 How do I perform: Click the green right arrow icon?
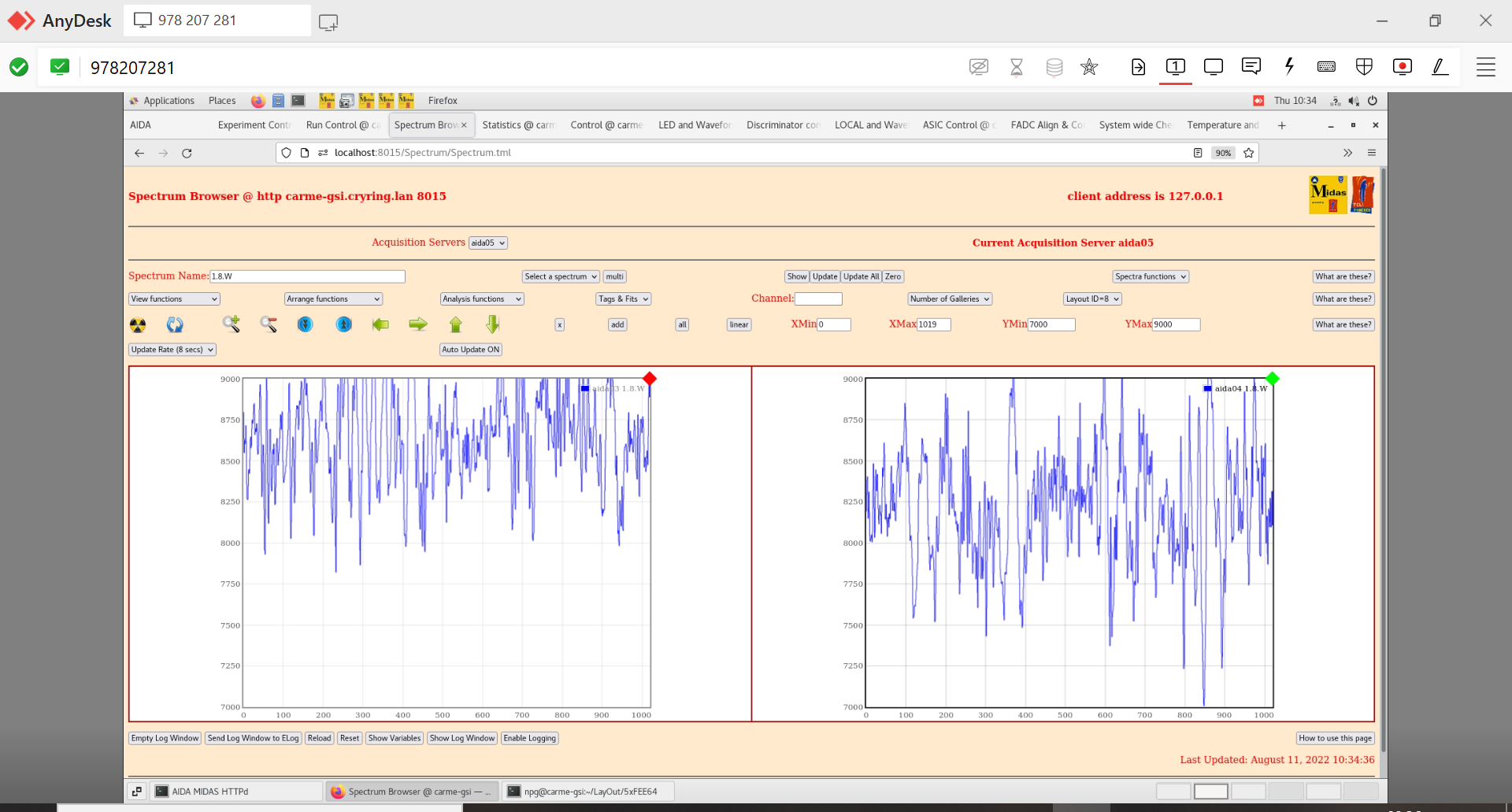(x=418, y=324)
